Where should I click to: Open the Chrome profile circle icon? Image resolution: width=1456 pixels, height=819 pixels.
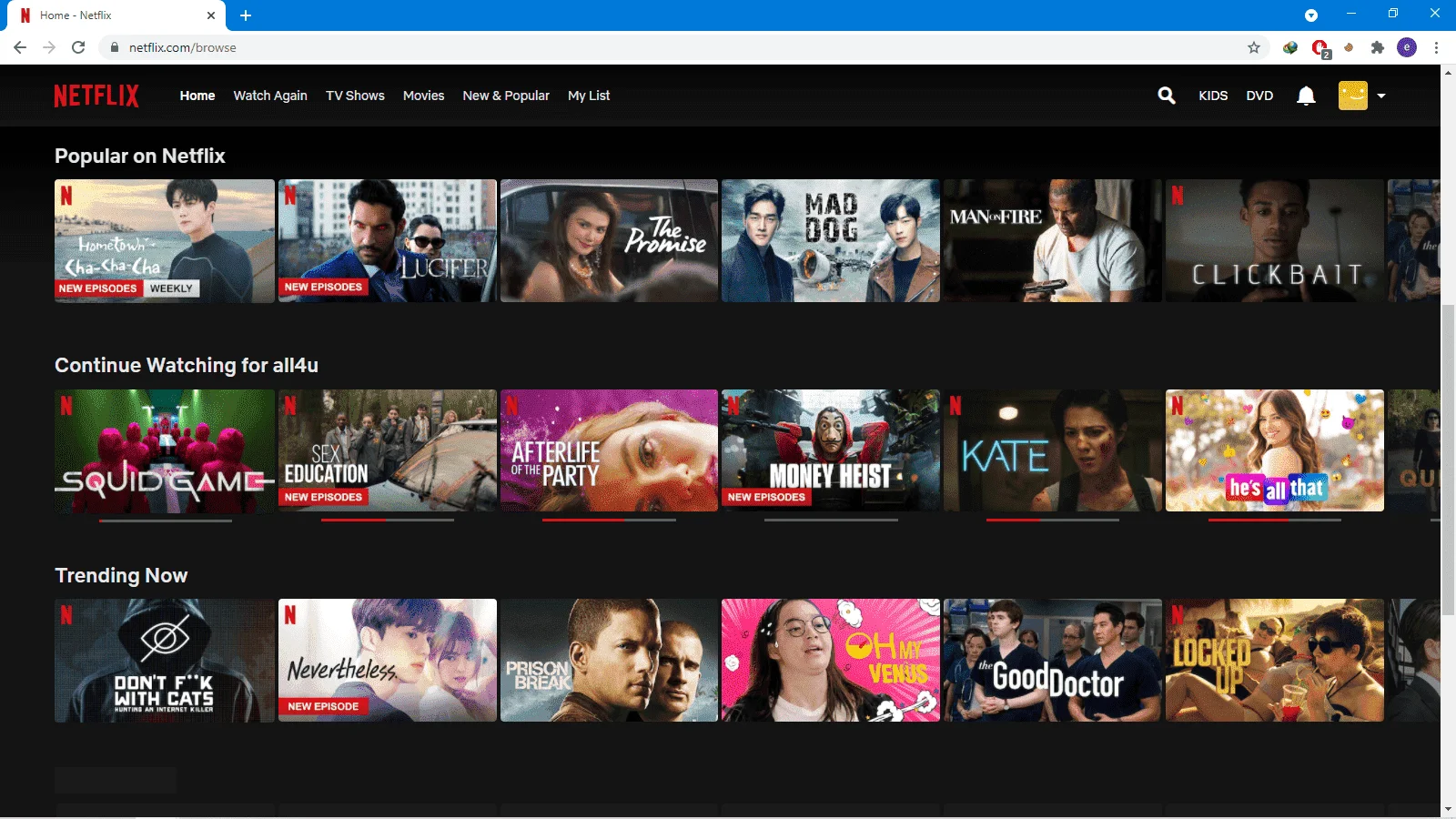point(1407,47)
